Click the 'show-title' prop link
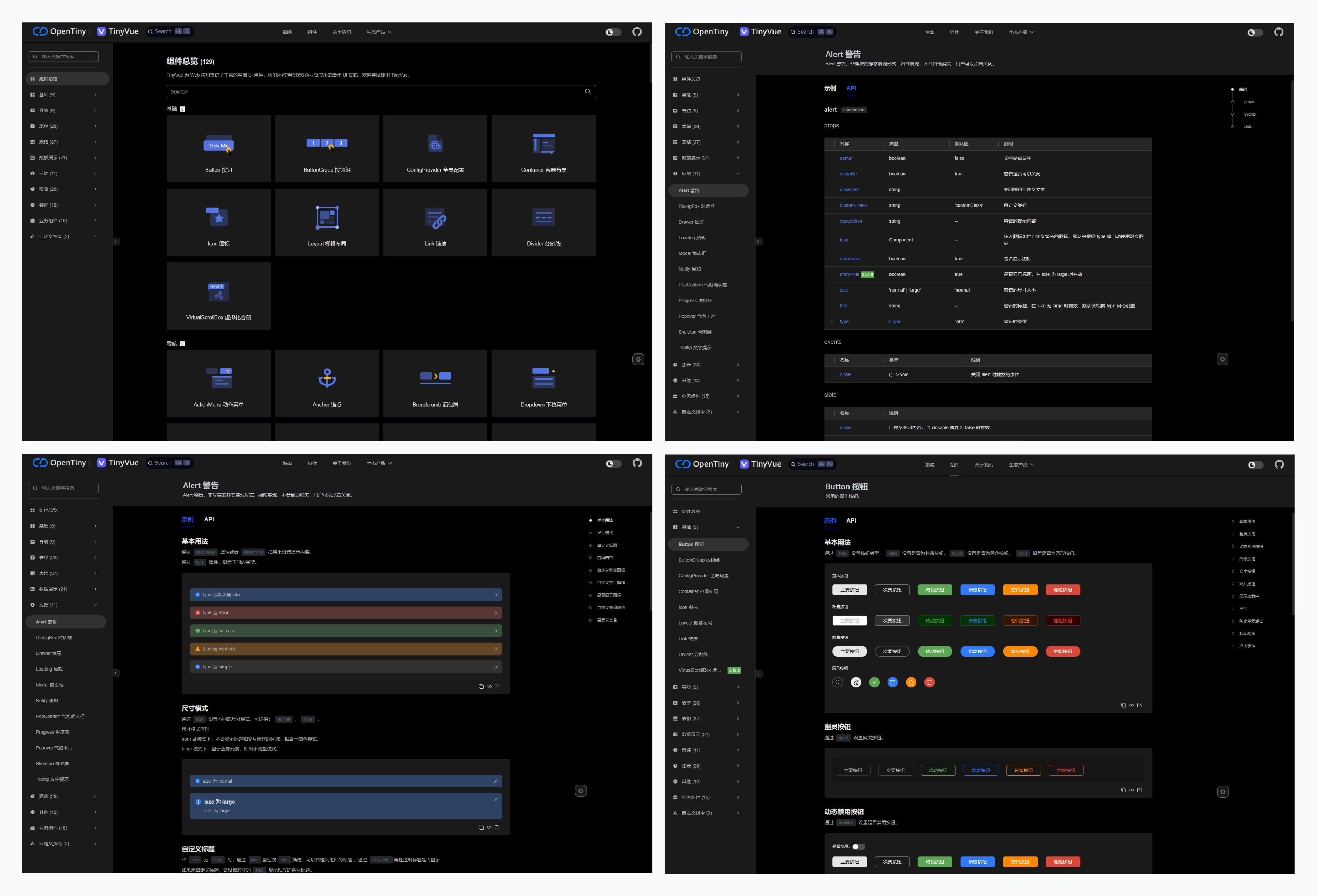The height and width of the screenshot is (896, 1317). (849, 275)
